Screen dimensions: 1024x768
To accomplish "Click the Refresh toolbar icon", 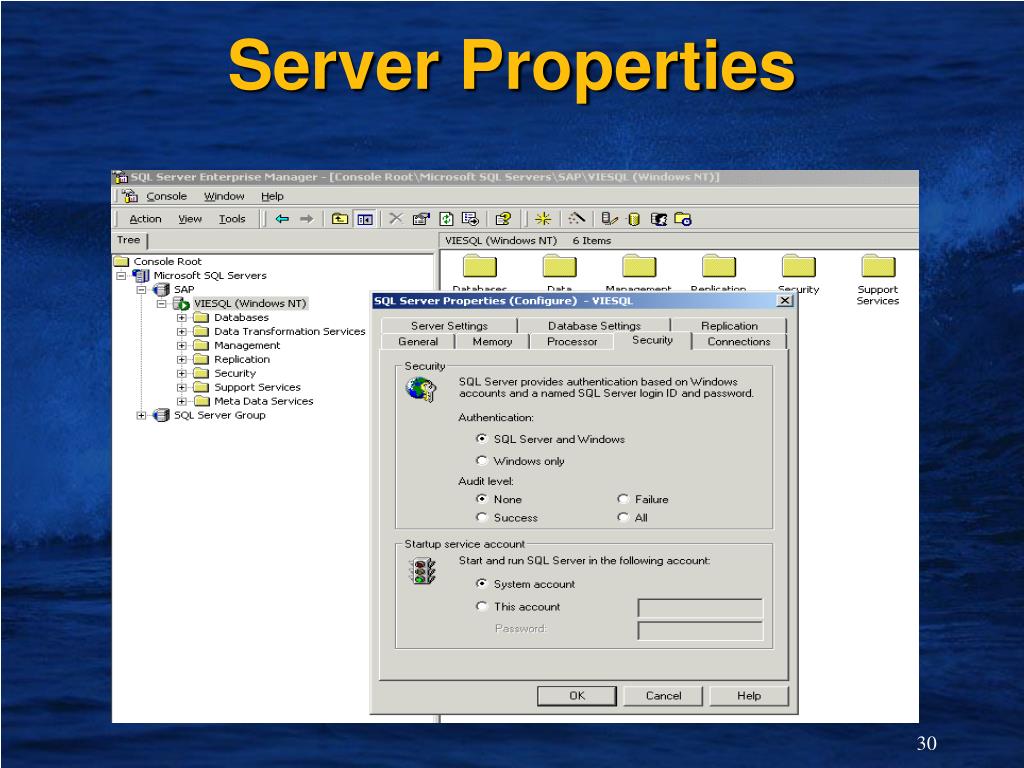I will click(x=446, y=219).
